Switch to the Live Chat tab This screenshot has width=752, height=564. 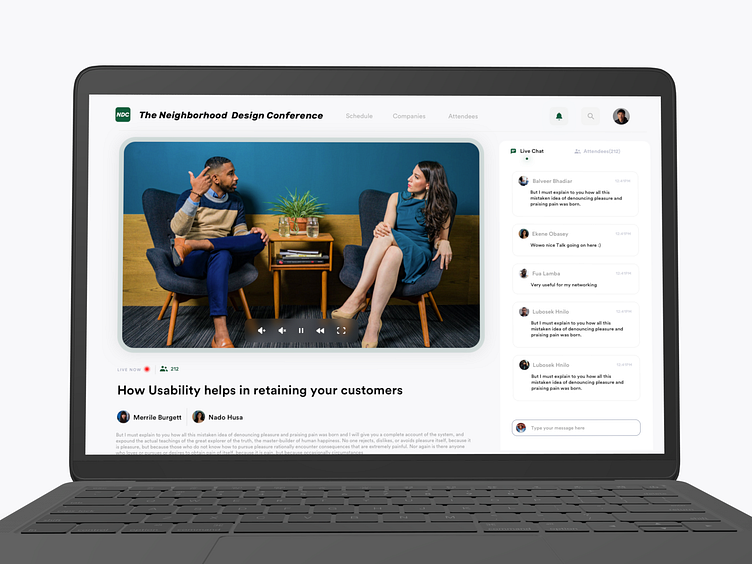pyautogui.click(x=527, y=151)
